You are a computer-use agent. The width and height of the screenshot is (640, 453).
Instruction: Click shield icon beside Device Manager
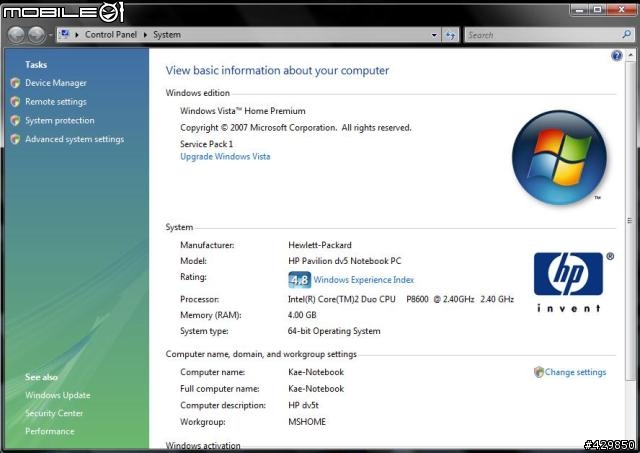pos(16,83)
